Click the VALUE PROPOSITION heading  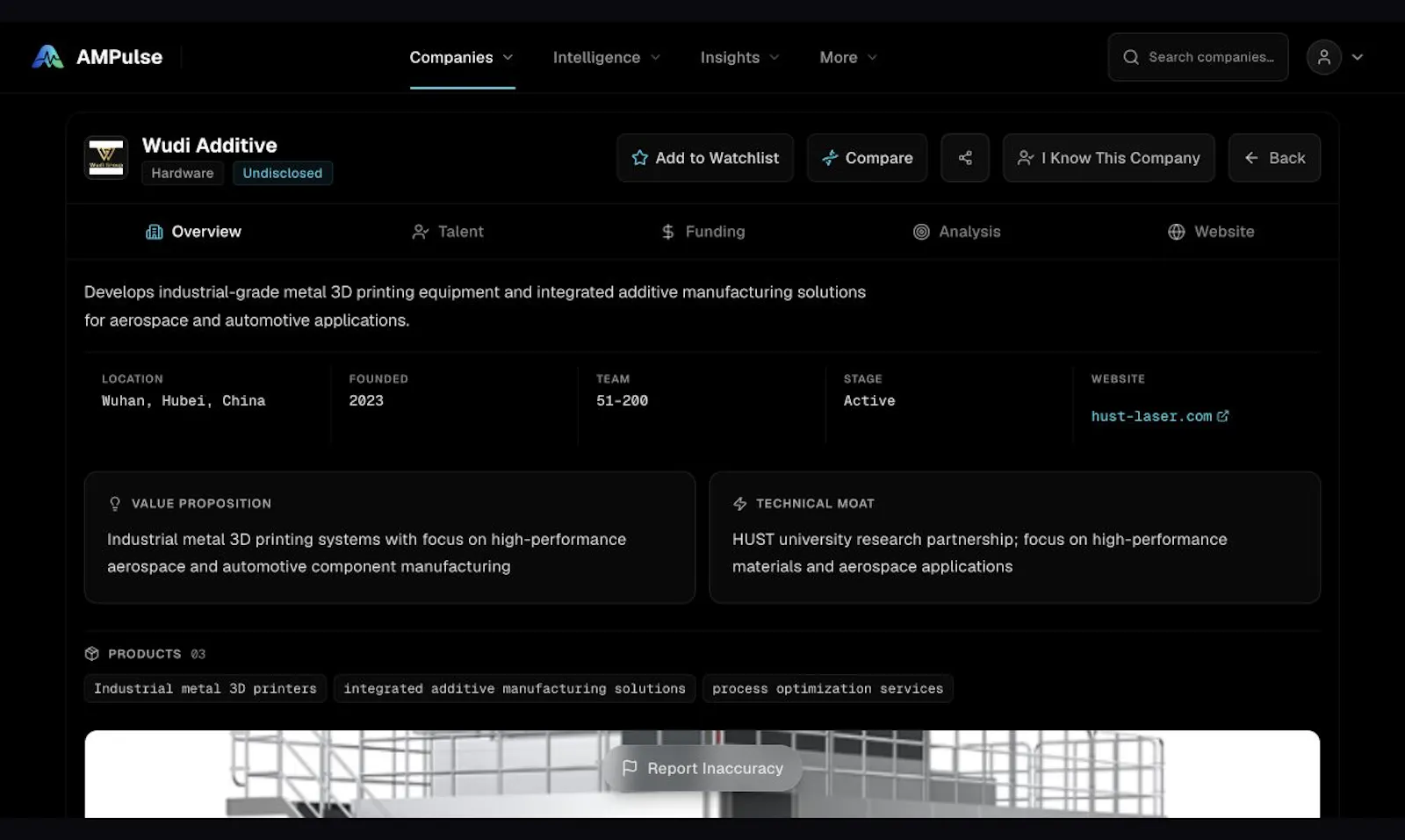(202, 504)
